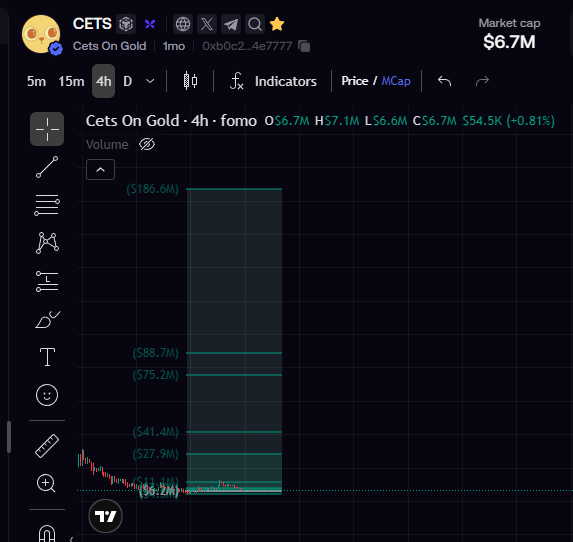Open the CETS website globe icon

click(x=183, y=24)
